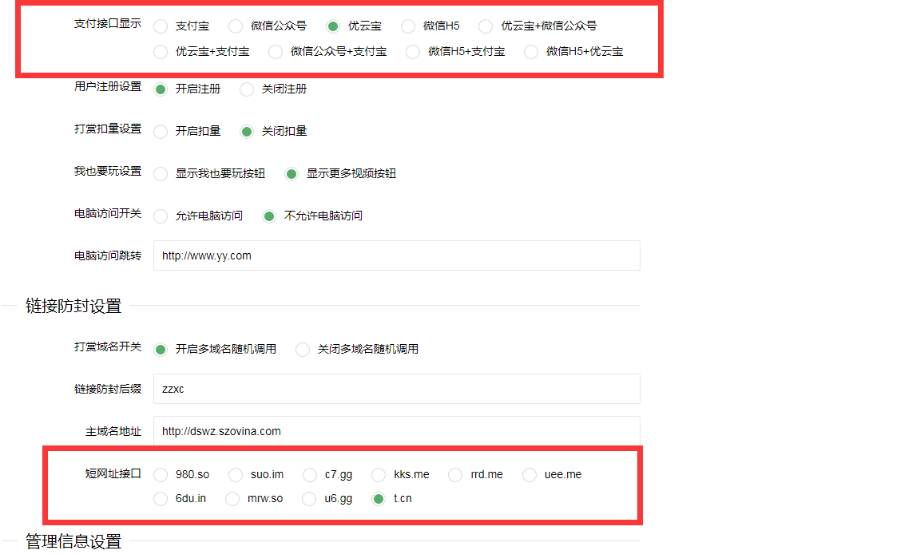
Task: Click the 短网址接口 label
Action: 113,474
